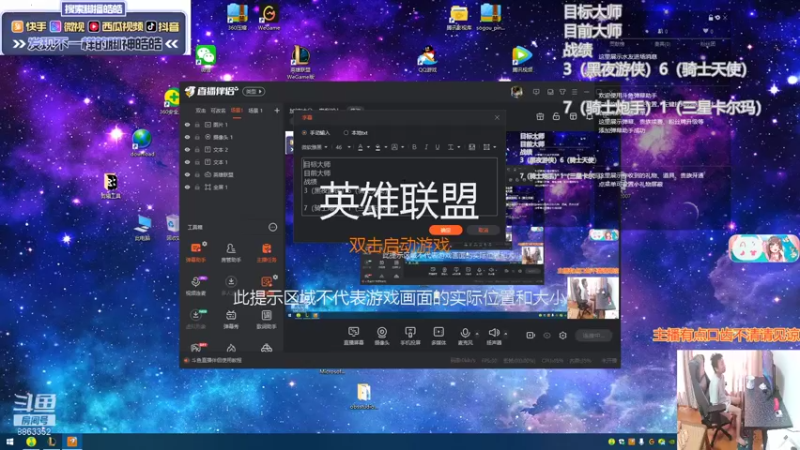This screenshot has height=450, width=800.
Task: Click the toolbox more options circle icon
Action: coord(273,227)
